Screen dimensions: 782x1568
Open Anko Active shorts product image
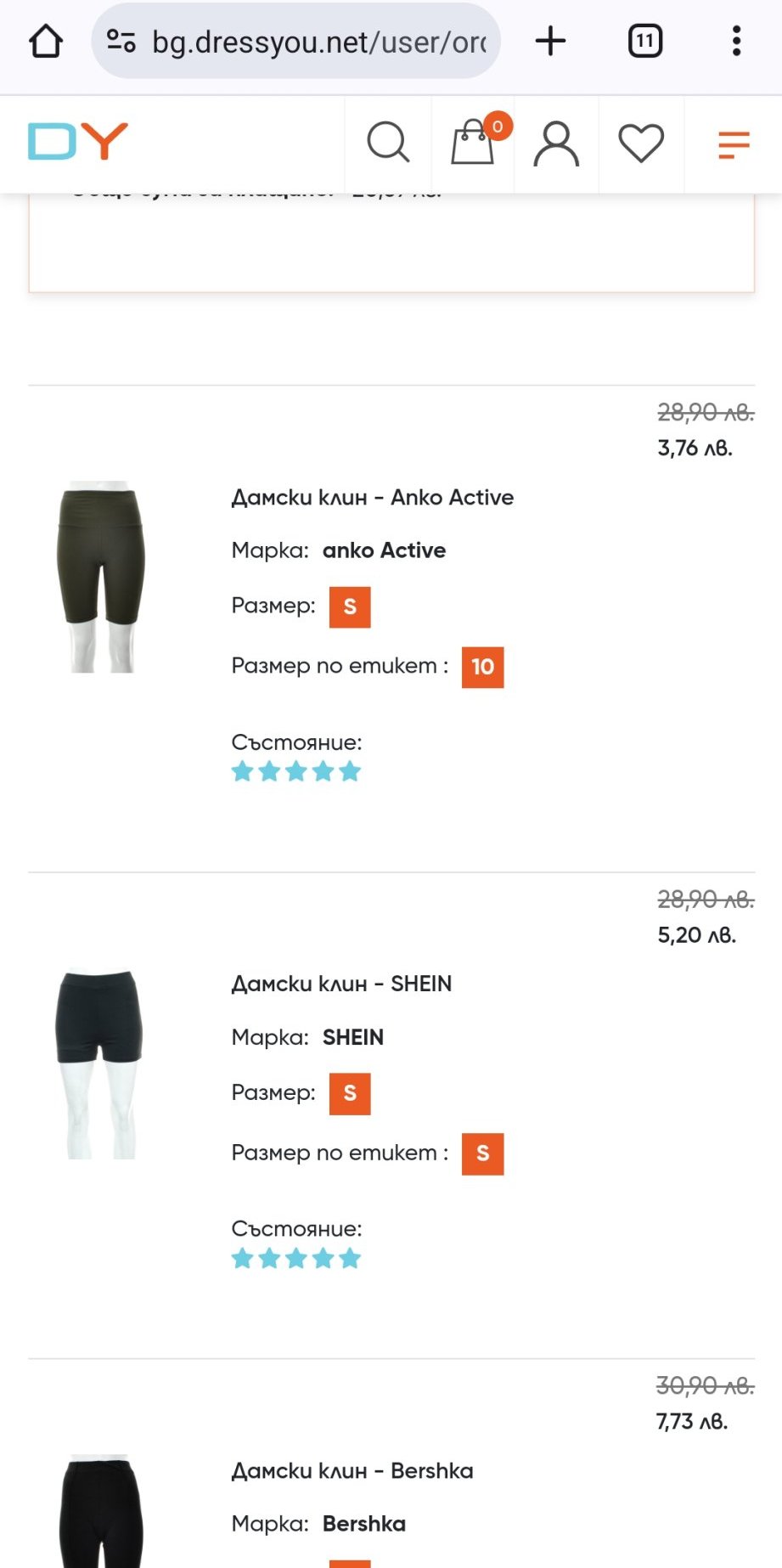[101, 578]
